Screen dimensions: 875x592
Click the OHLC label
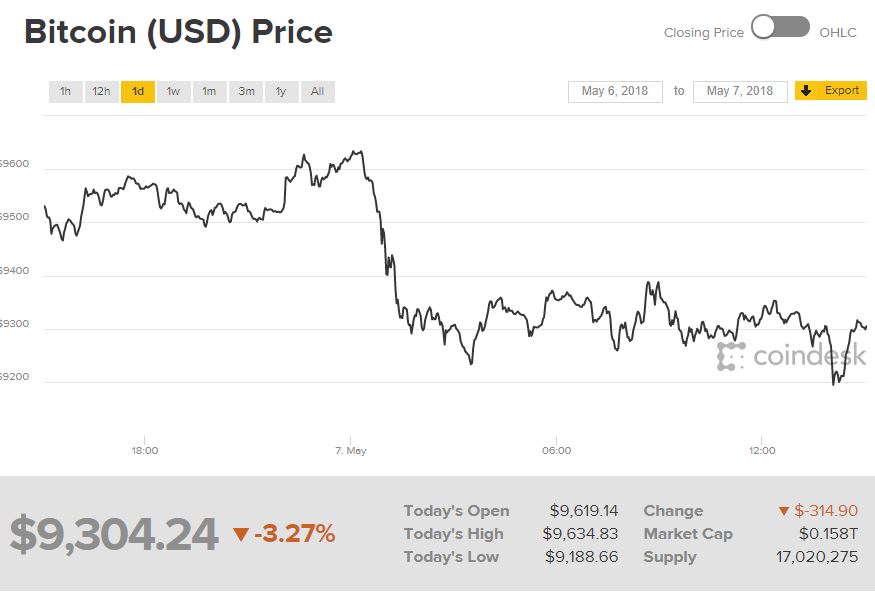coord(838,33)
